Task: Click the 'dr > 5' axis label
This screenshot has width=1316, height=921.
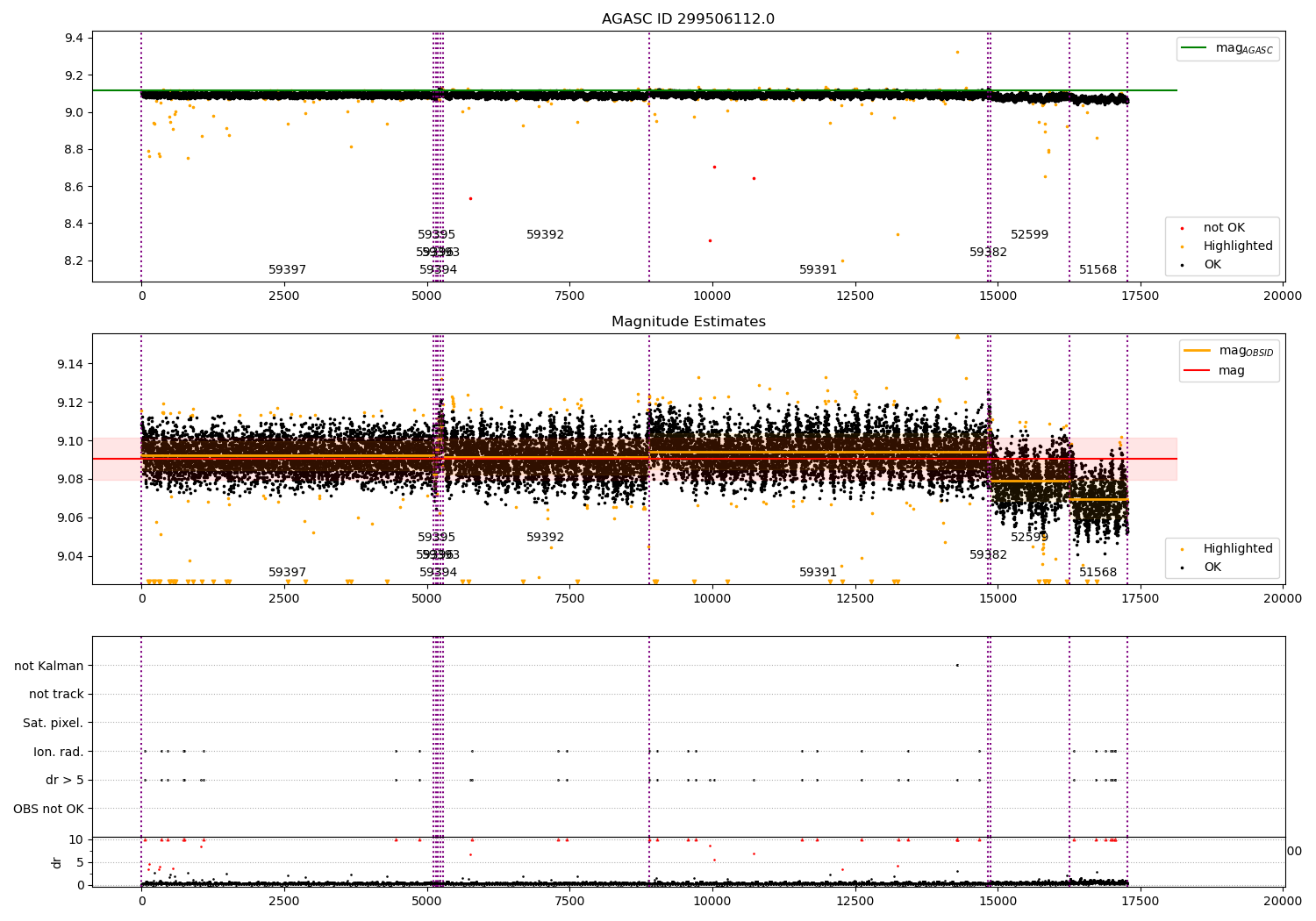Action: (65, 780)
